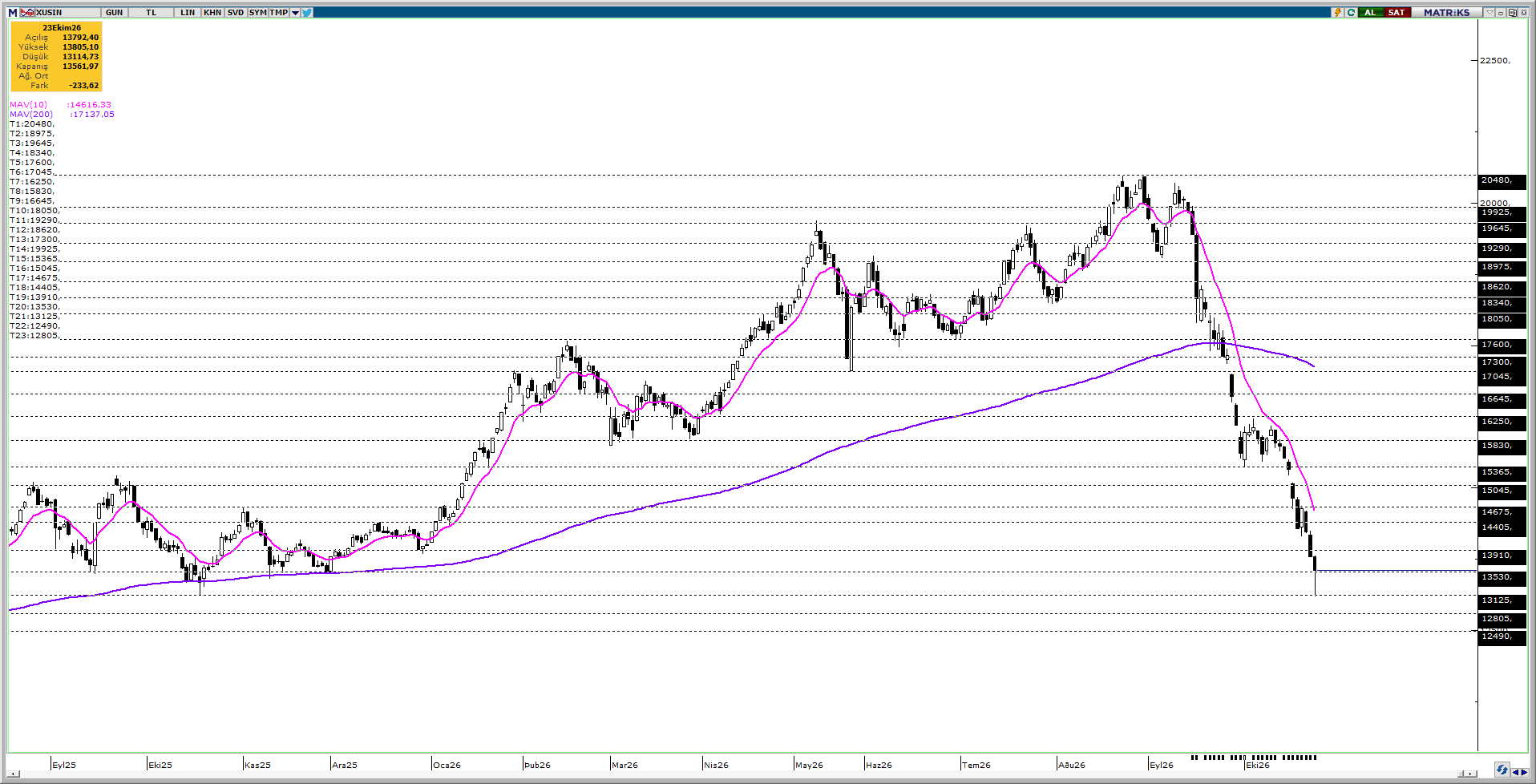Click the May26 date axis label
Viewport: 1536px width, 784px height.
coord(810,765)
